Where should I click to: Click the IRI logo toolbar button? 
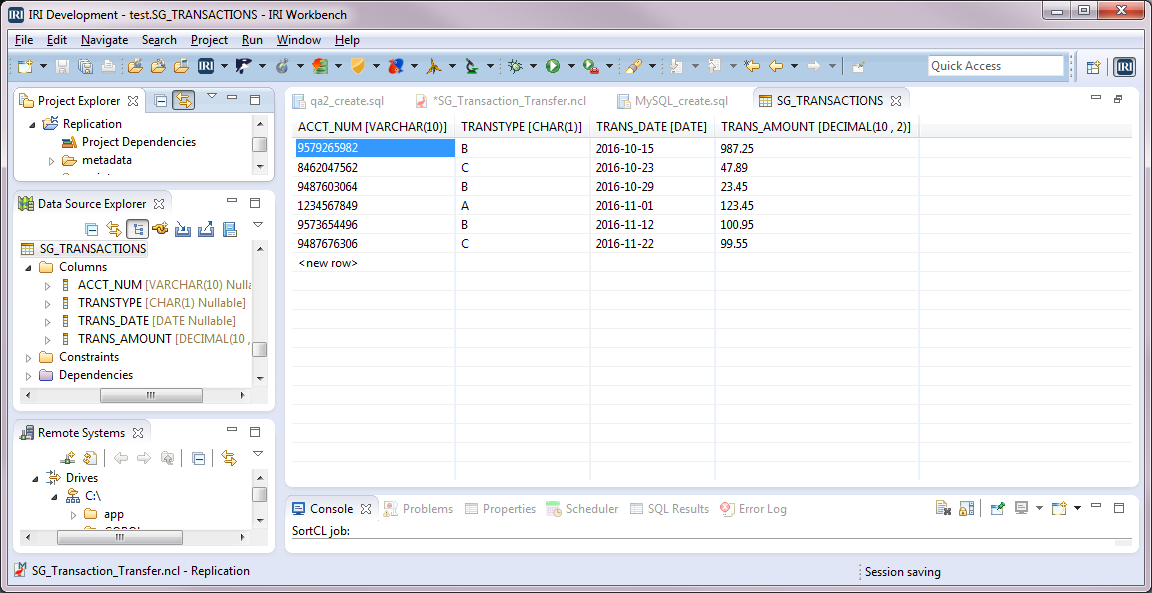pyautogui.click(x=206, y=66)
